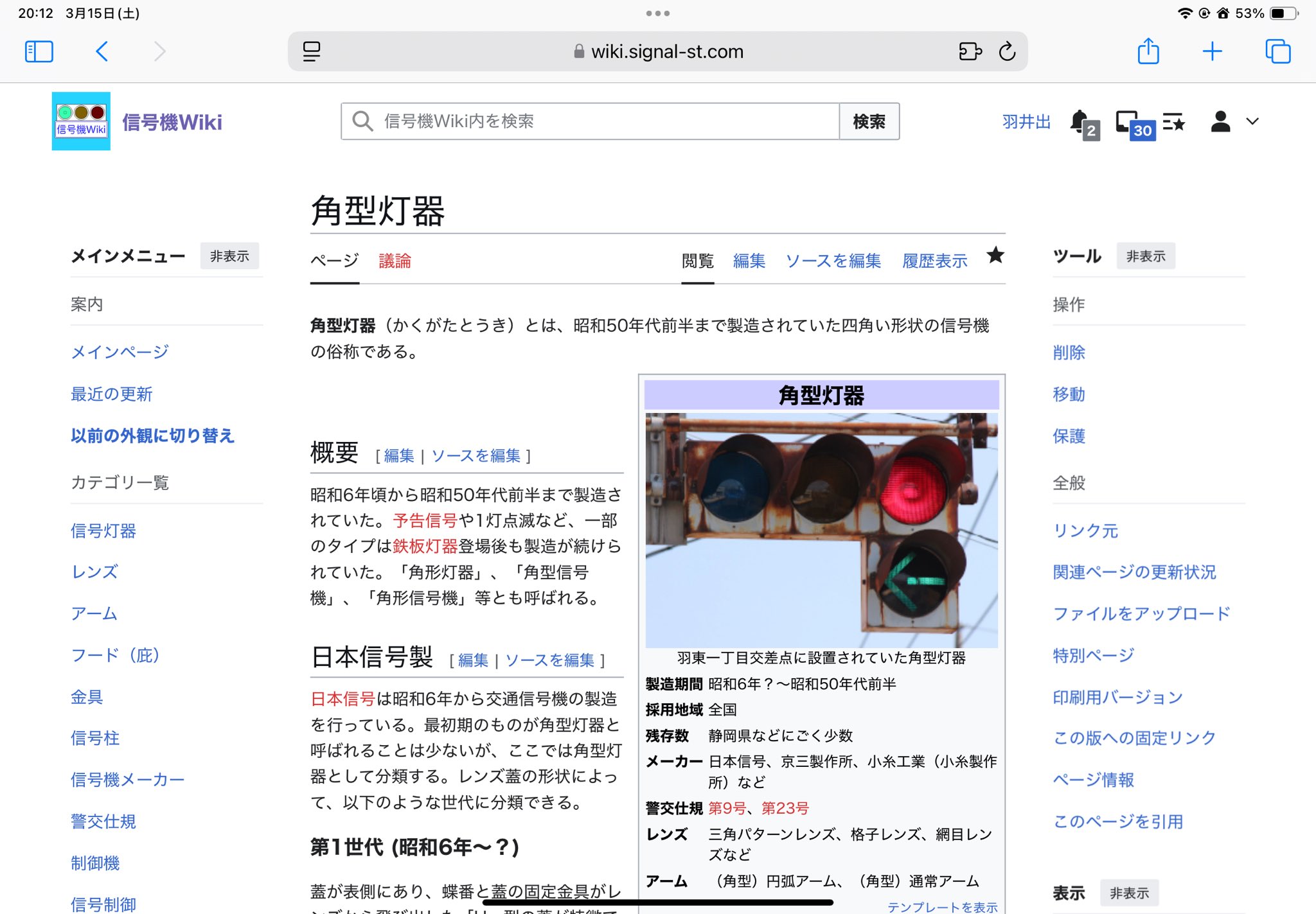Open a new tab with the plus icon

(x=1212, y=51)
